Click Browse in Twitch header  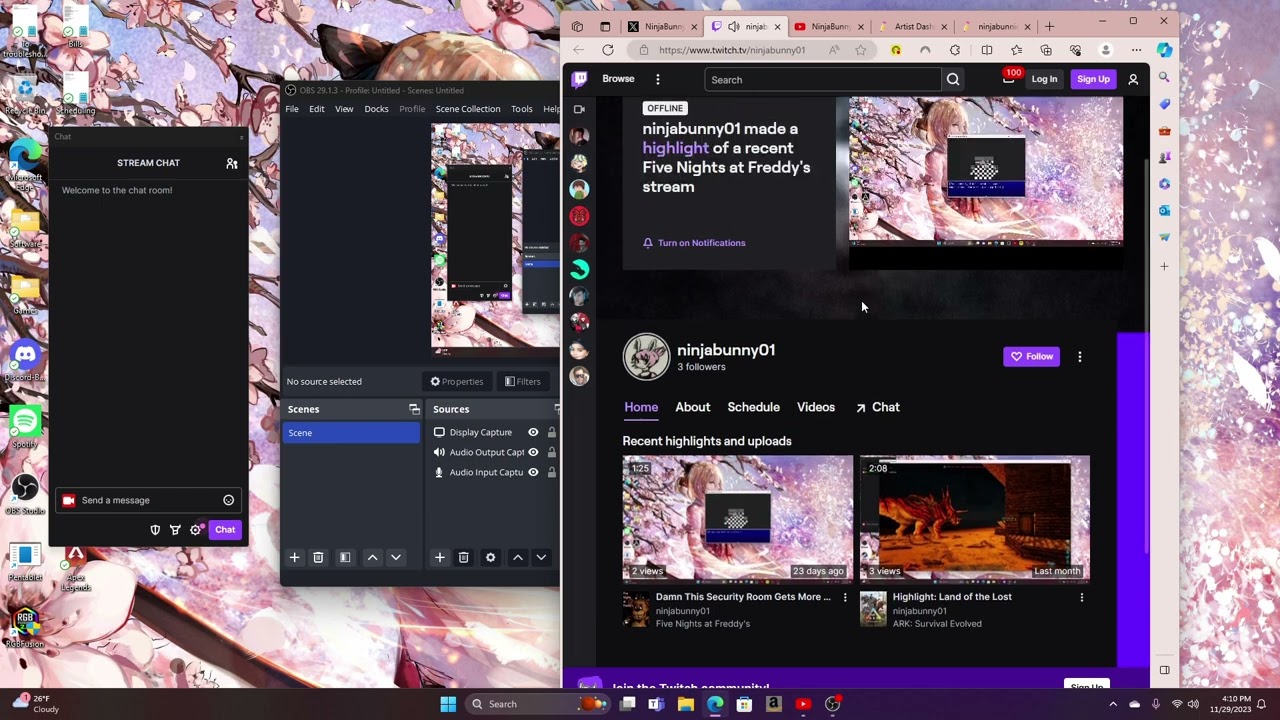[x=618, y=79]
